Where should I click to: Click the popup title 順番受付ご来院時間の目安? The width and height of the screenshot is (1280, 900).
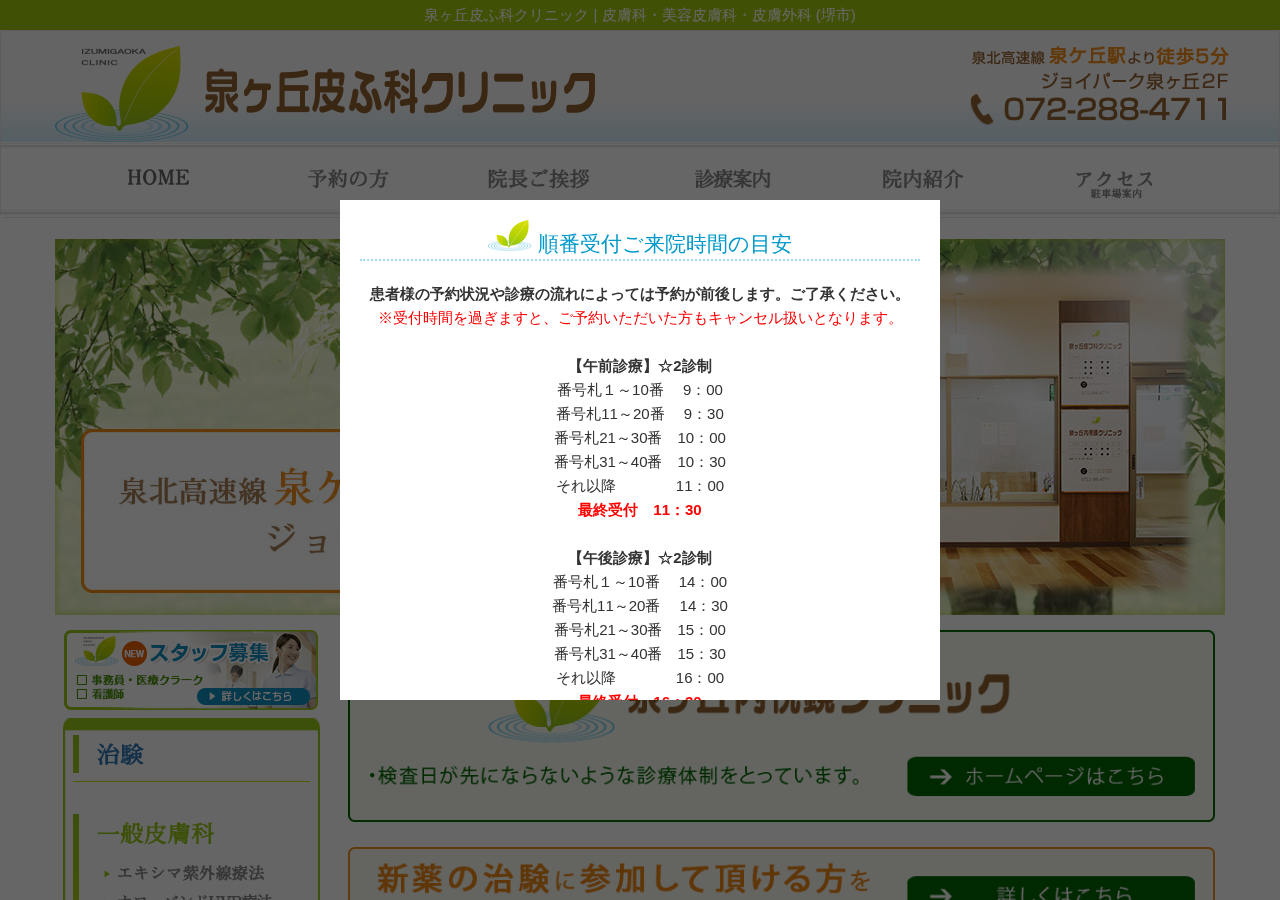coord(665,244)
